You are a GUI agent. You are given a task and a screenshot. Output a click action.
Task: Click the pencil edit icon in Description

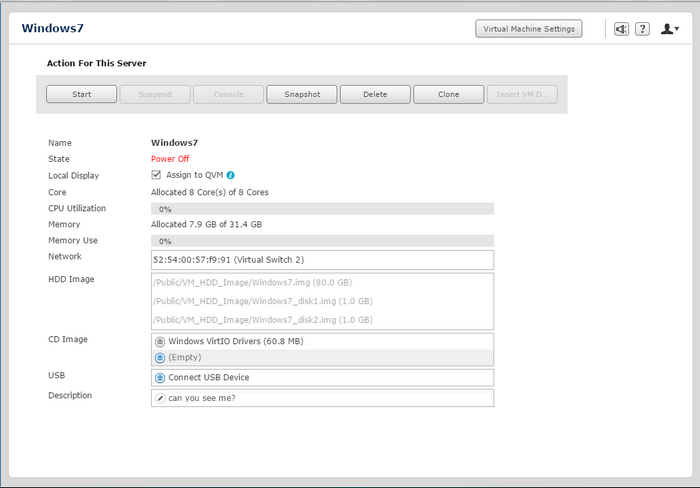[x=160, y=398]
